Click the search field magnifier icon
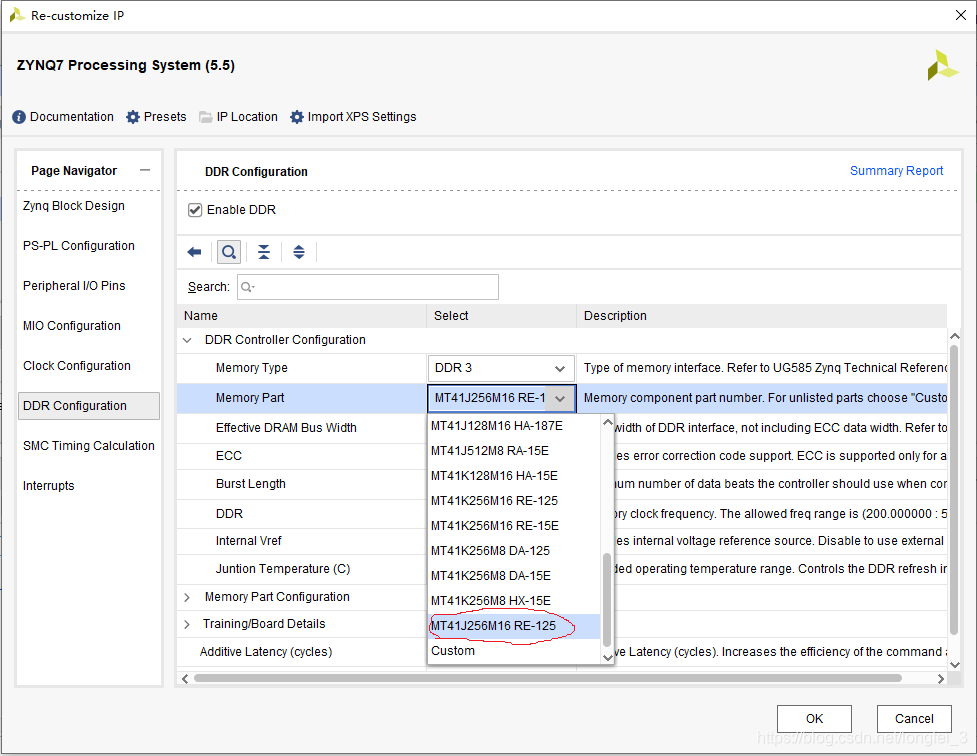Viewport: 977px width, 756px height. coord(247,287)
